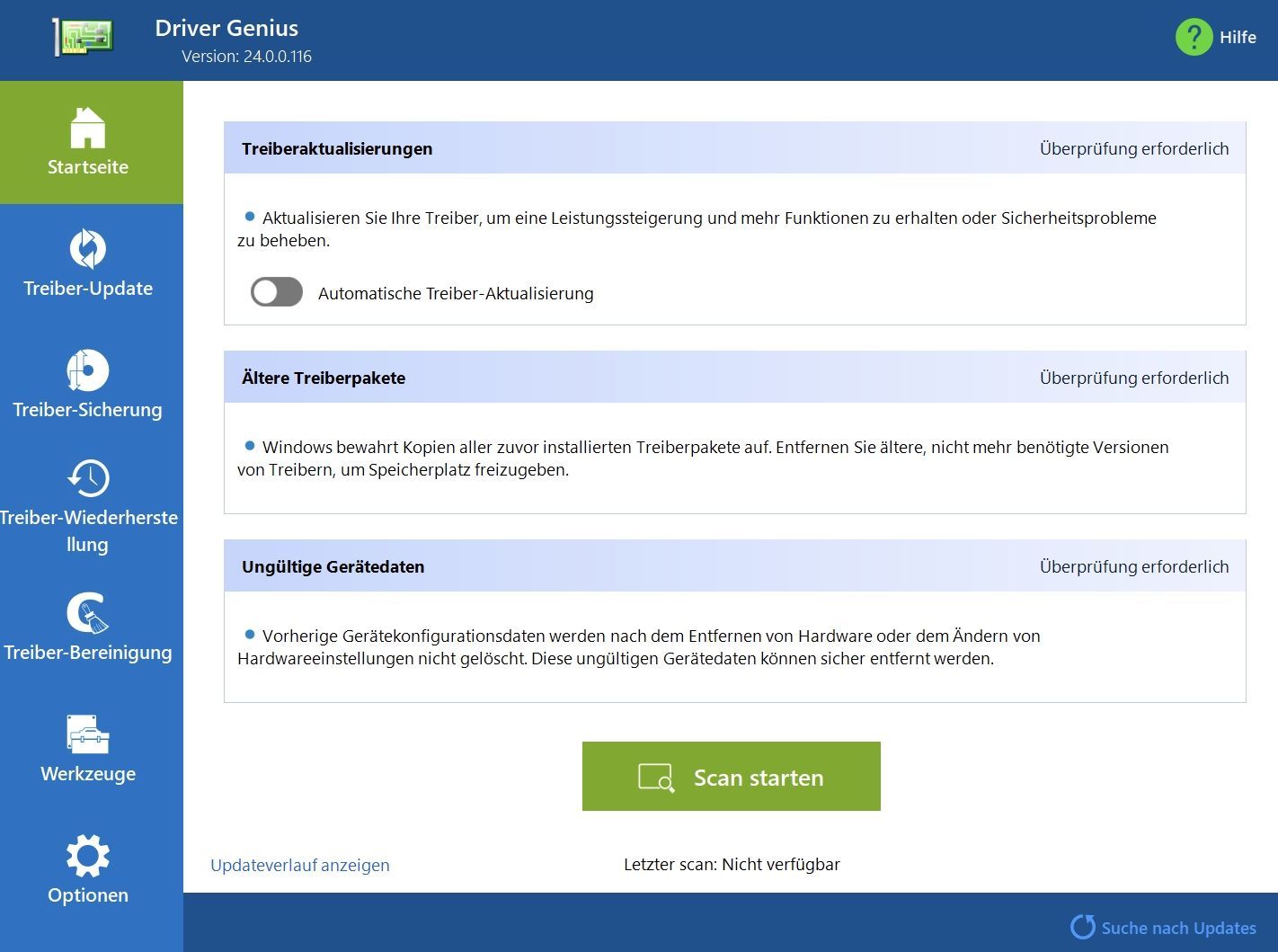Select the Ungültige Gerätedaten section header
Image resolution: width=1278 pixels, height=952 pixels.
[333, 566]
